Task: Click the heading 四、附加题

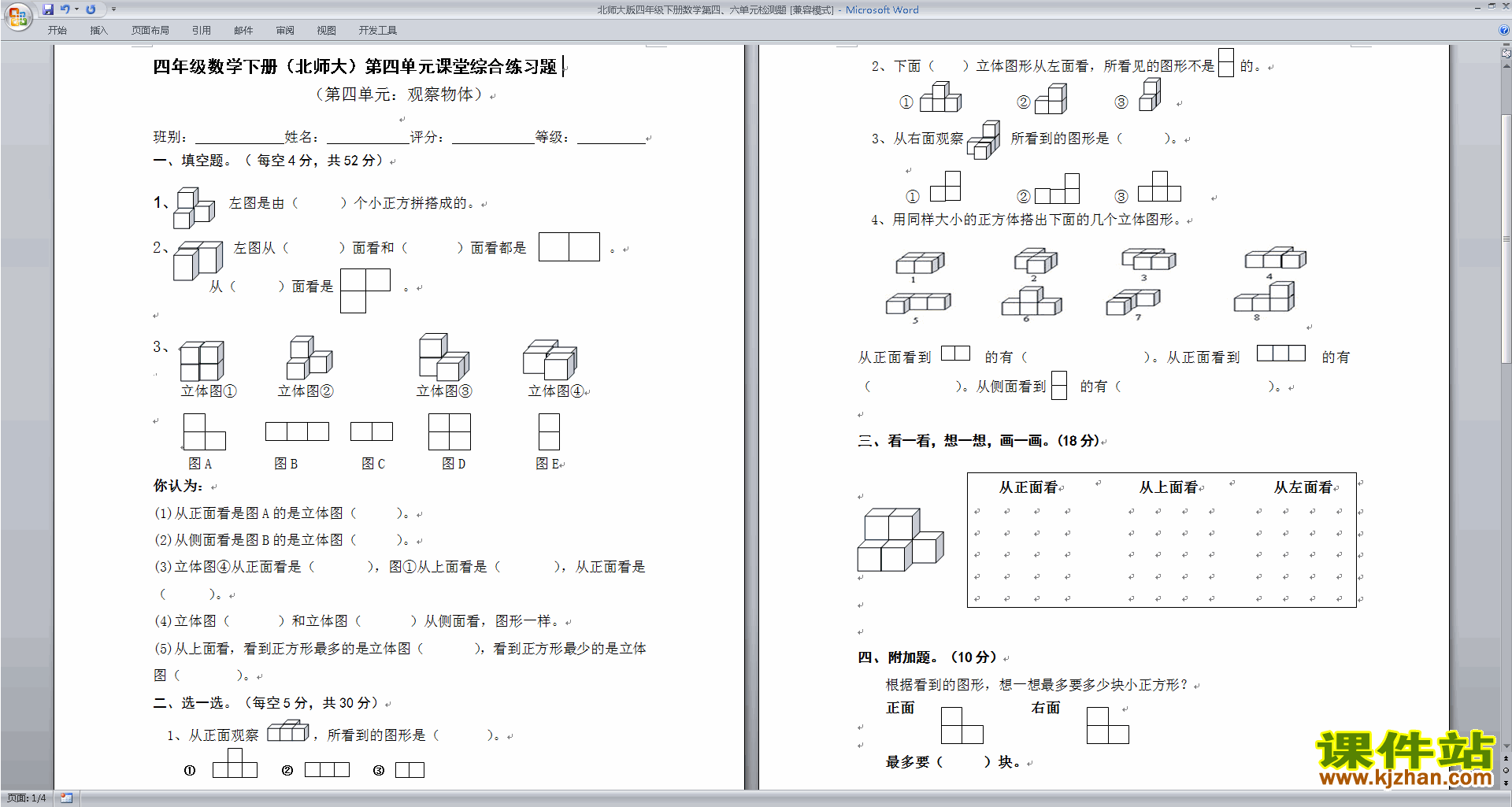Action: [928, 657]
